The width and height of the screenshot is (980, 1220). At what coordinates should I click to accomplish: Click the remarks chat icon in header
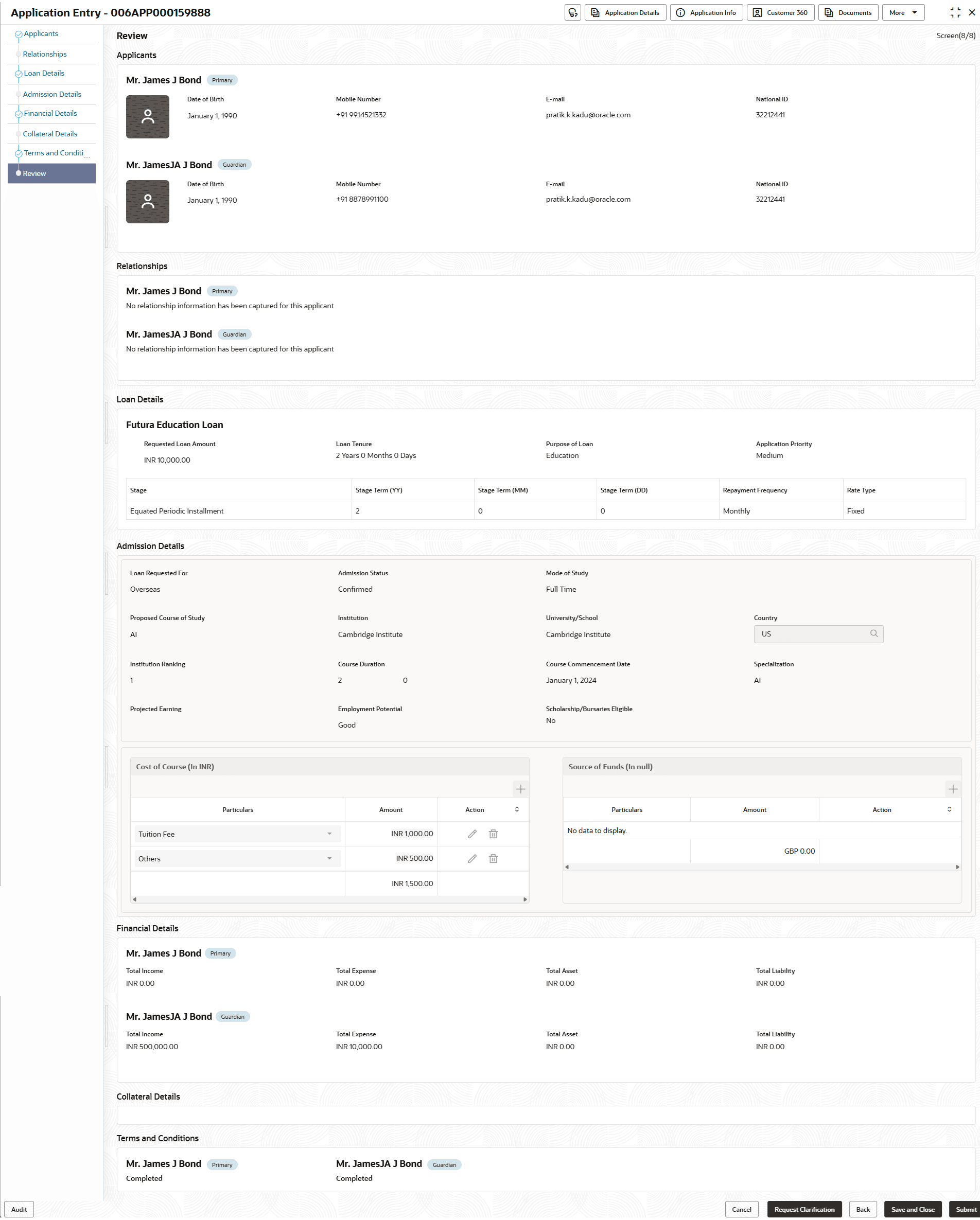(572, 12)
